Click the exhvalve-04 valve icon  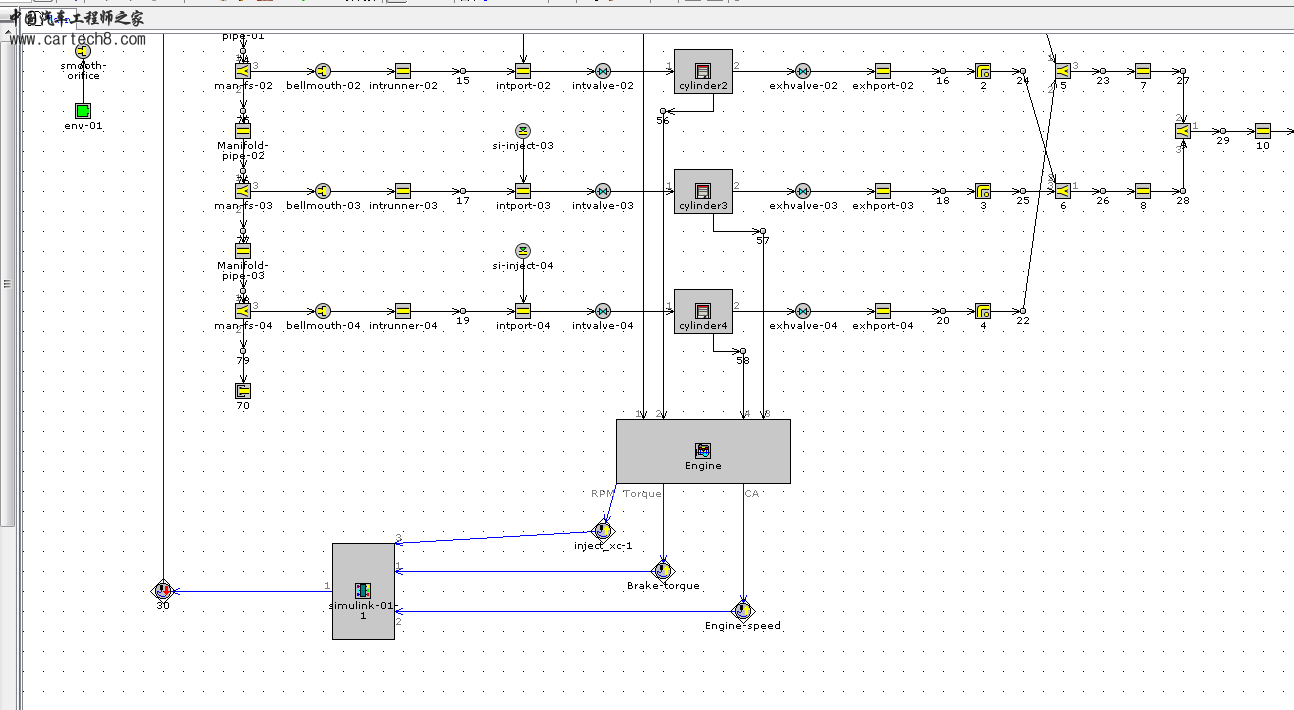coord(803,311)
